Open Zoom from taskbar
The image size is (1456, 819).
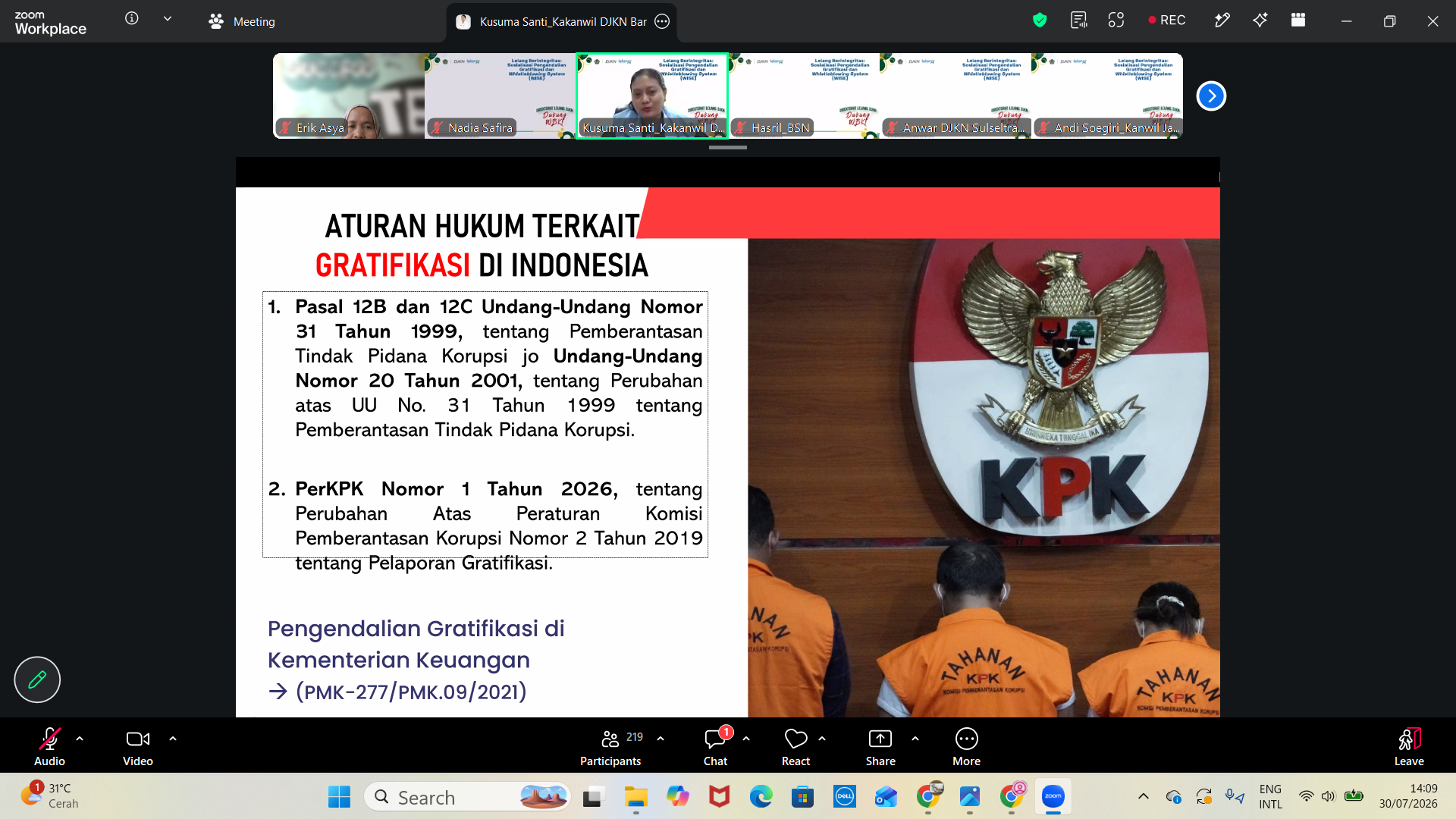(1053, 797)
